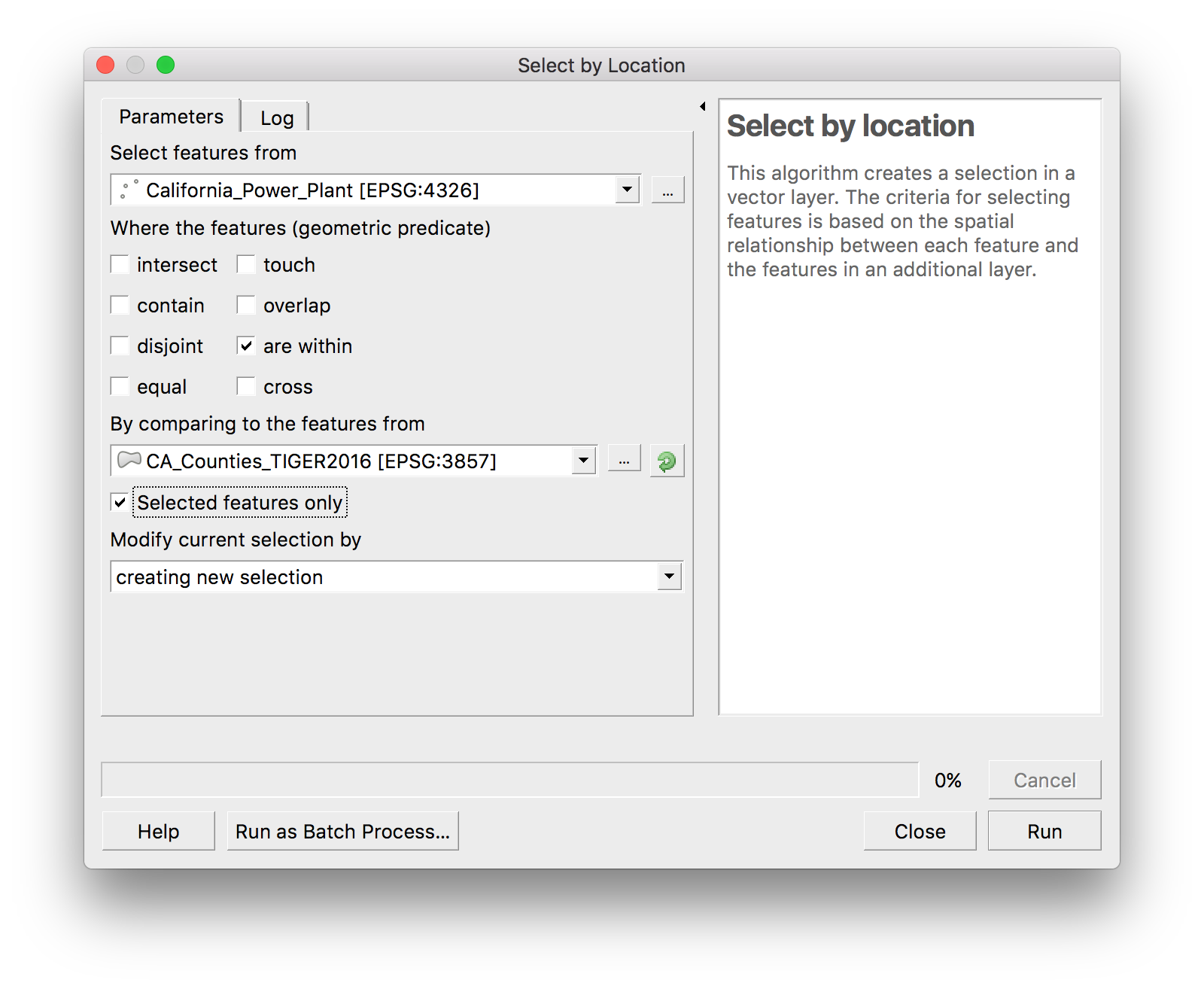
Task: Click the green window zoom button
Action: click(166, 65)
